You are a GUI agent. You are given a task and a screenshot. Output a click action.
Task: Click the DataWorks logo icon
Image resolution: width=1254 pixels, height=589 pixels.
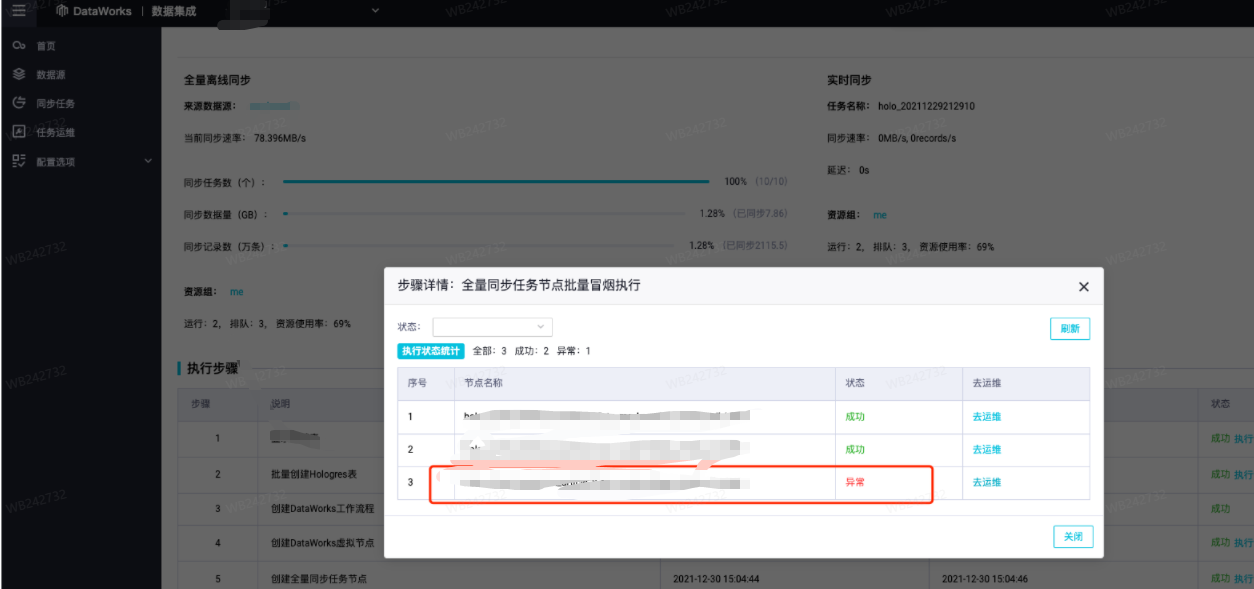click(62, 11)
